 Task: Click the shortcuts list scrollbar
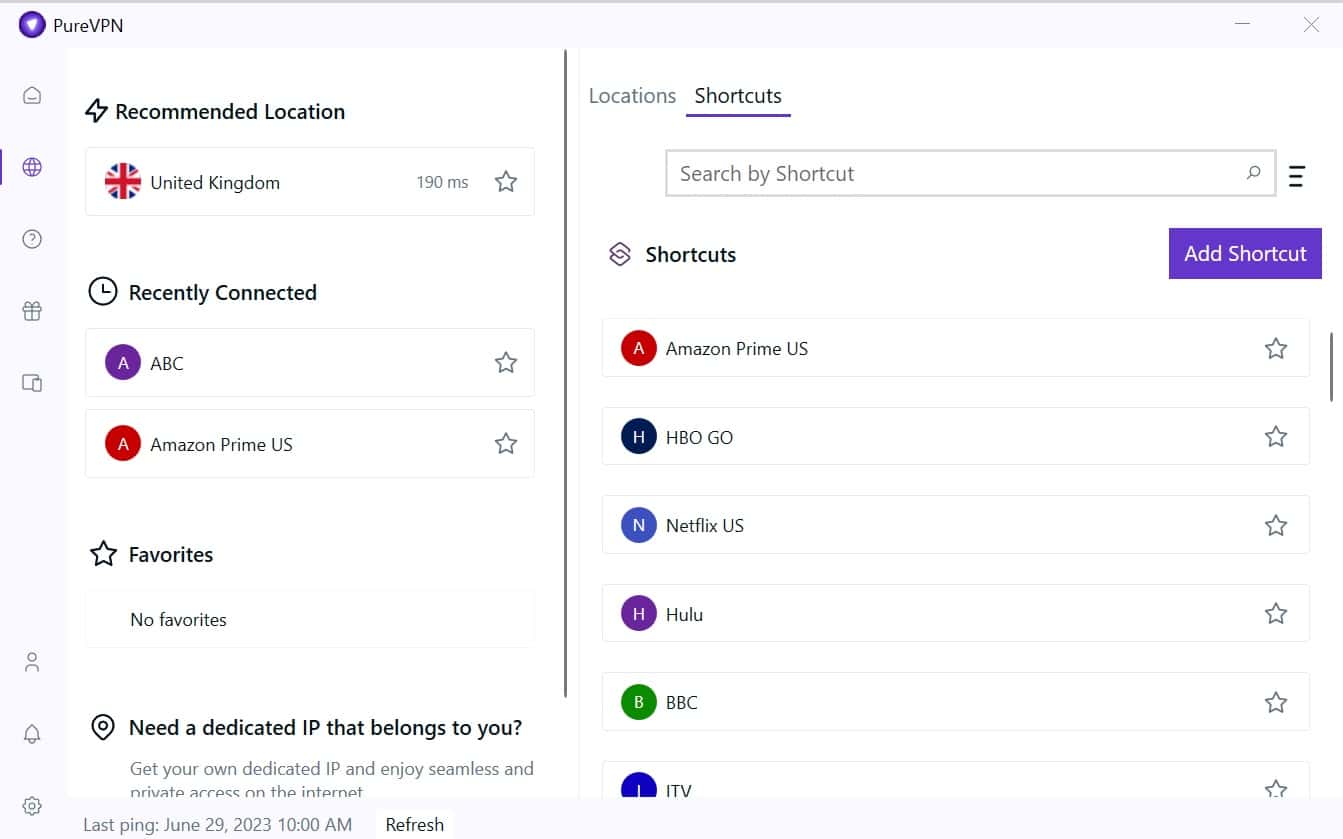coord(1331,367)
